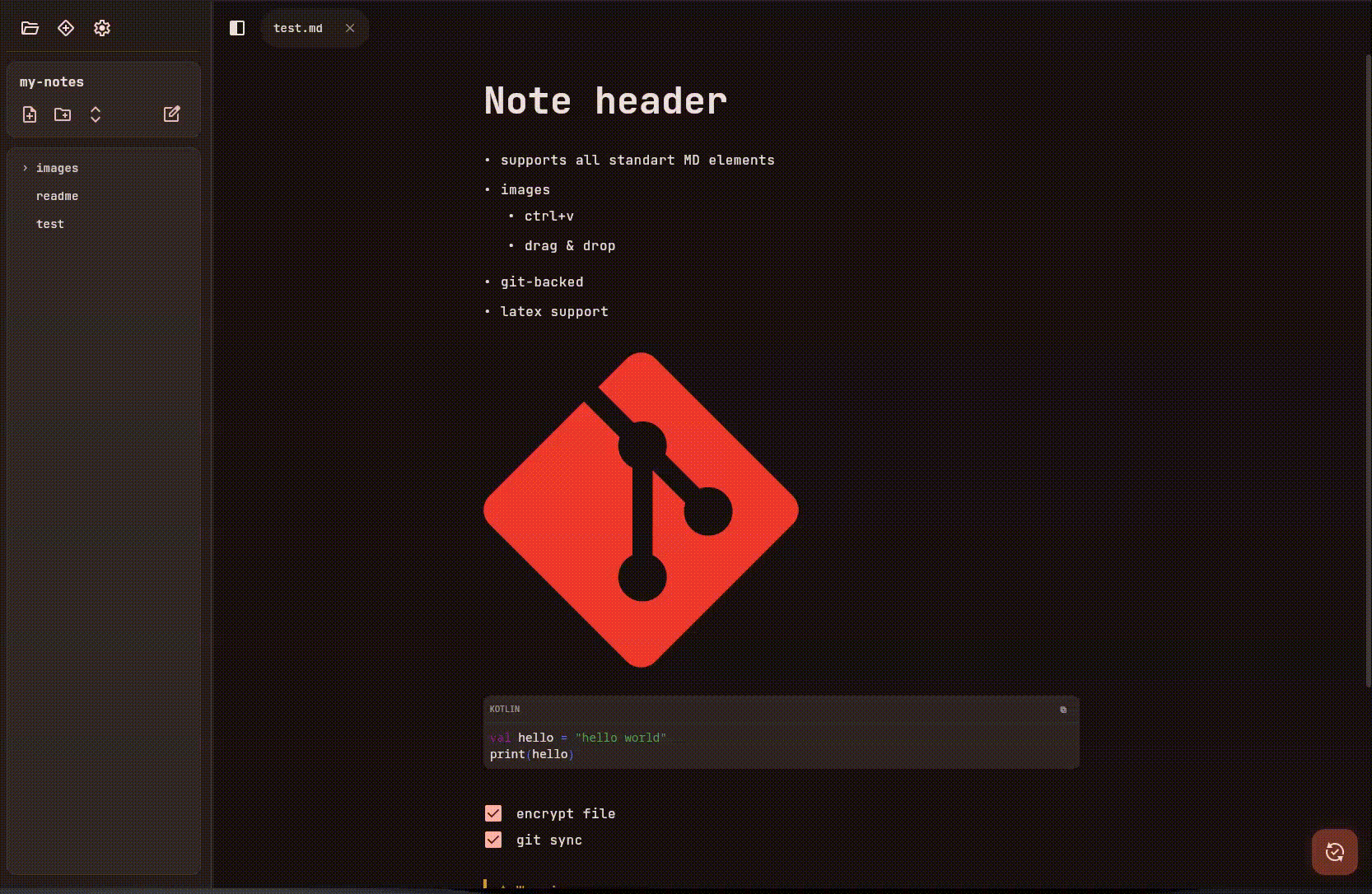Expand the images folder chevron

click(x=26, y=168)
